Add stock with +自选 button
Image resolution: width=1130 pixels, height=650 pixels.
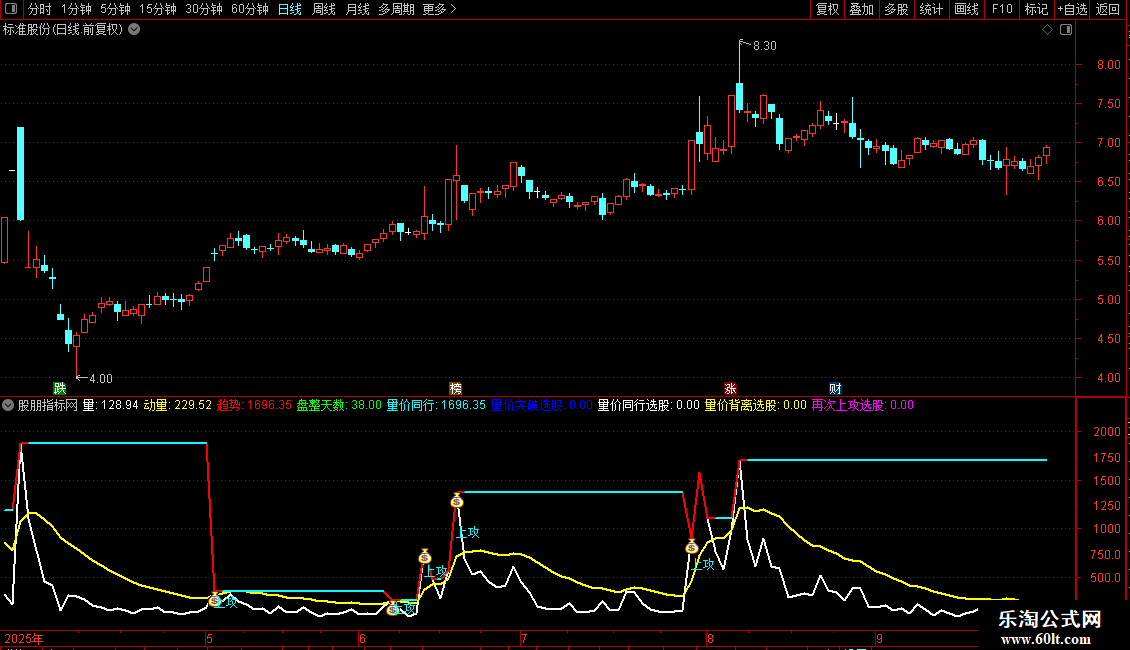pos(1072,9)
